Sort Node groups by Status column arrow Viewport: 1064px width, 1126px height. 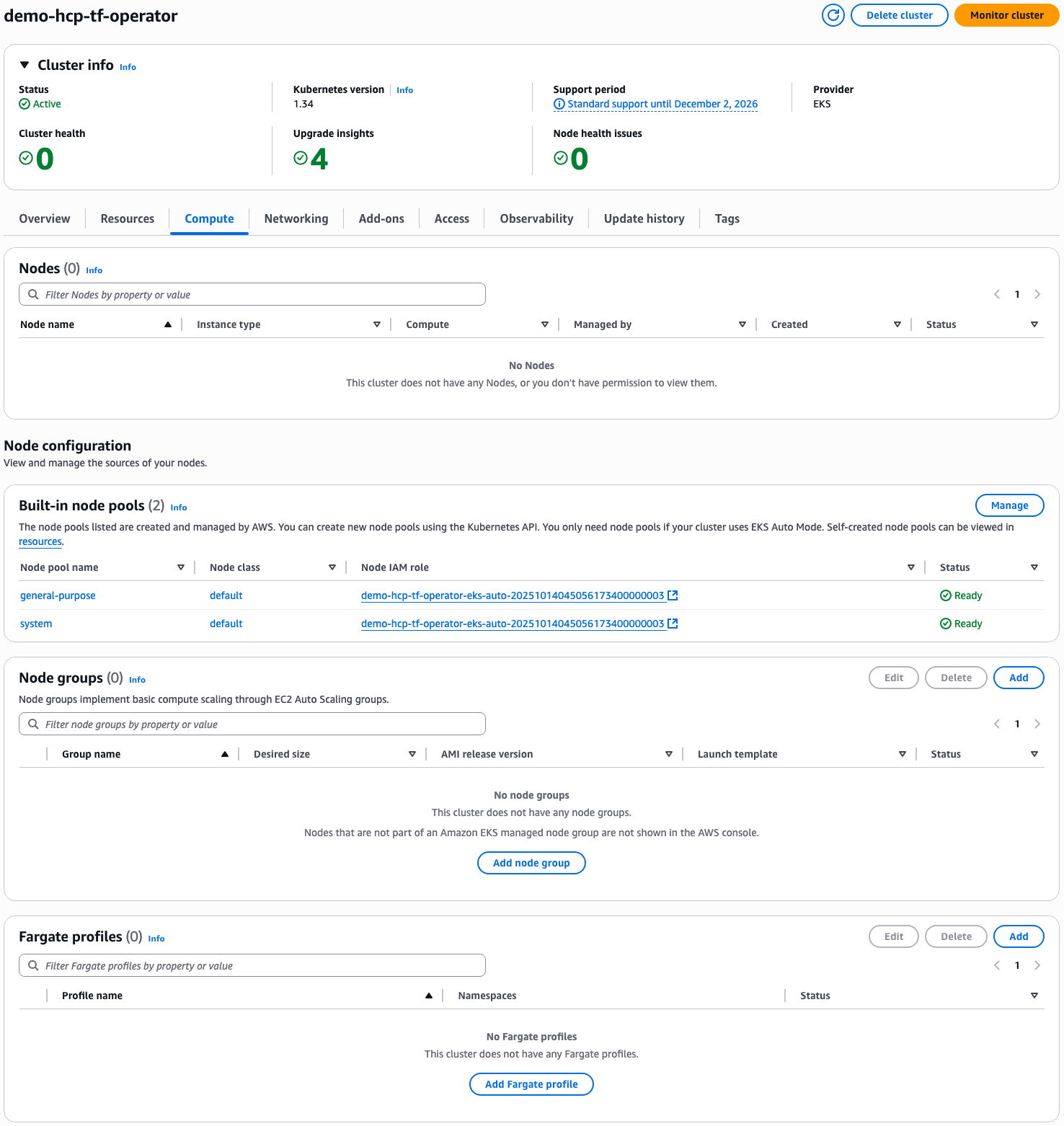click(1034, 754)
